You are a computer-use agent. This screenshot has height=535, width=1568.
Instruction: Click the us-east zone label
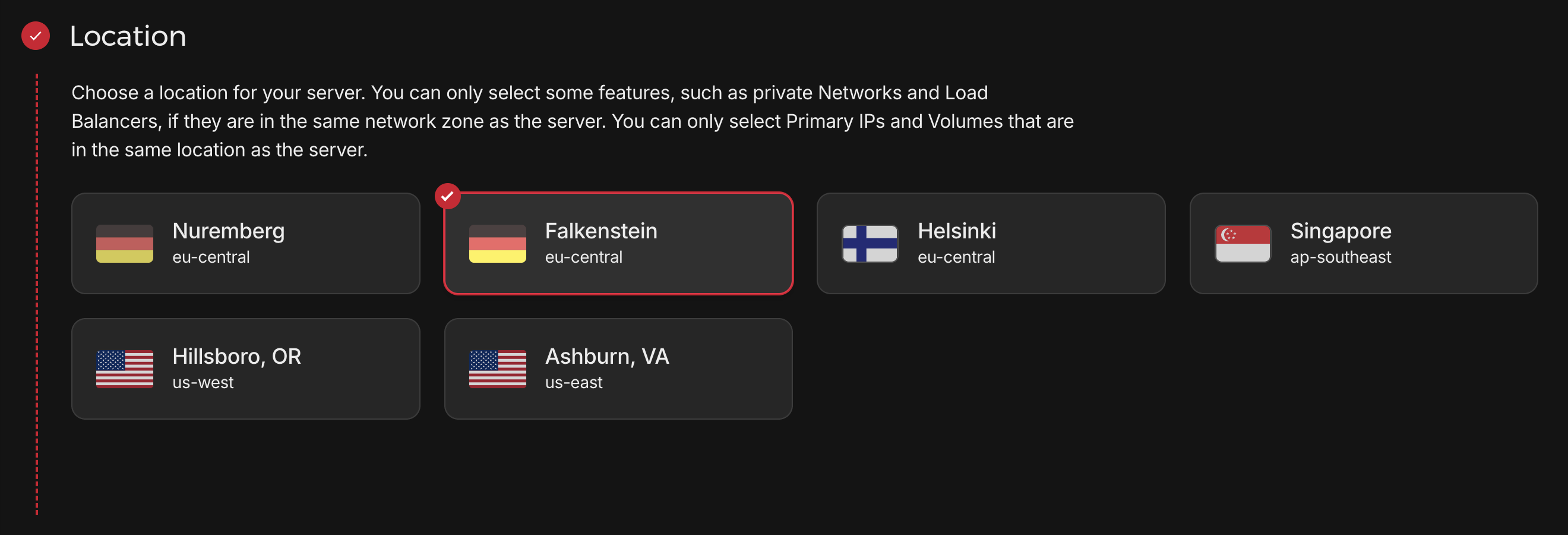(x=573, y=383)
